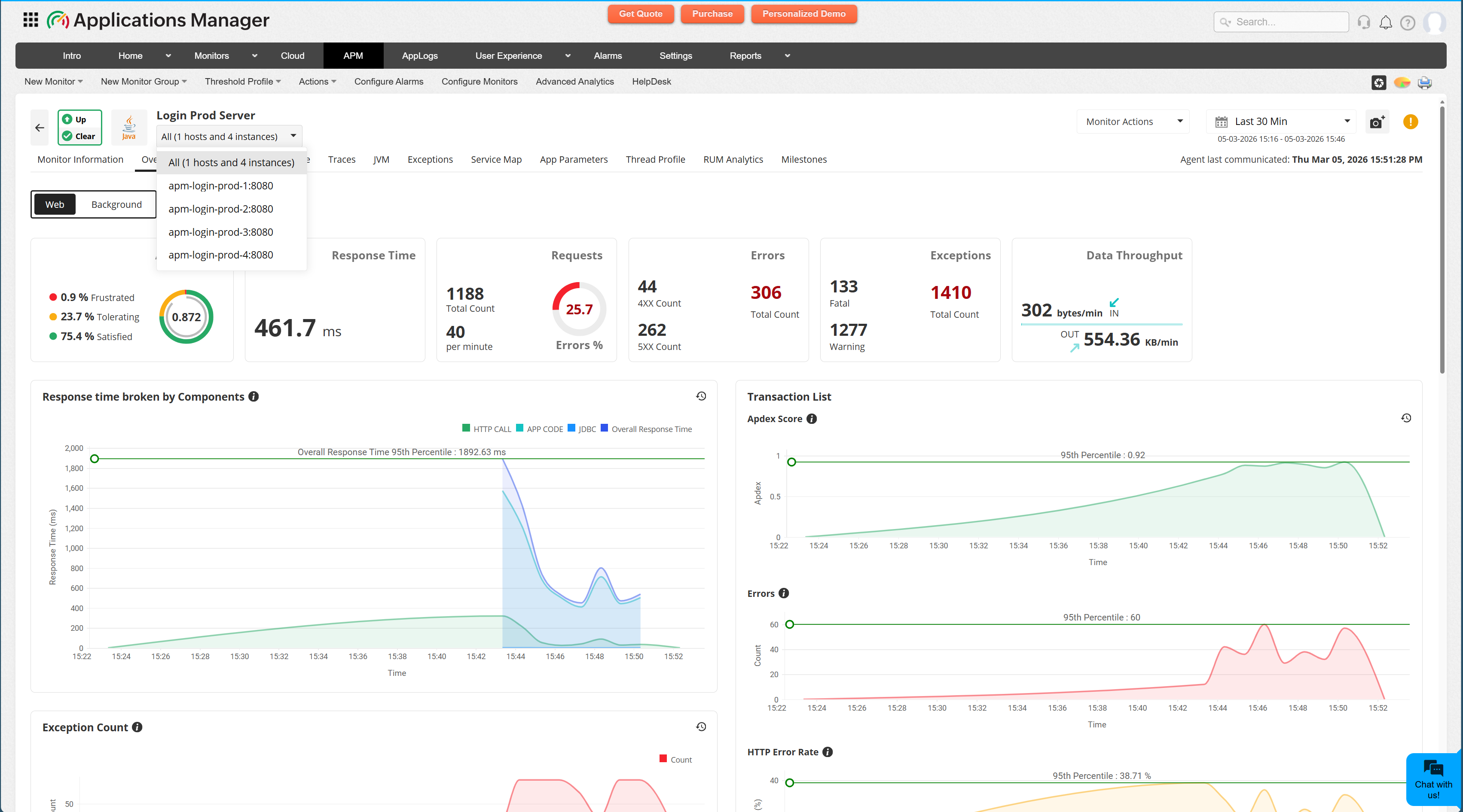Open the JVM tab
Screen dimensions: 1463x812
pos(381,159)
